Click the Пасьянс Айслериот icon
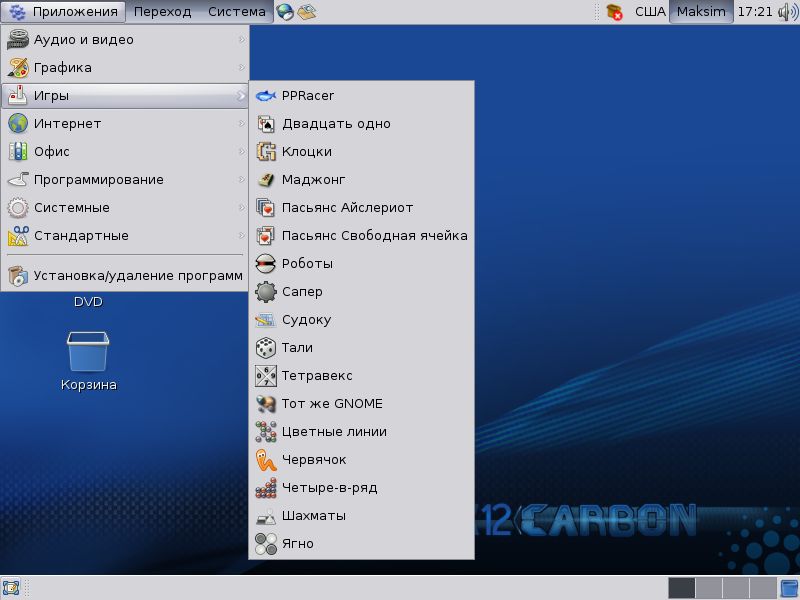The height and width of the screenshot is (600, 800). tap(265, 208)
